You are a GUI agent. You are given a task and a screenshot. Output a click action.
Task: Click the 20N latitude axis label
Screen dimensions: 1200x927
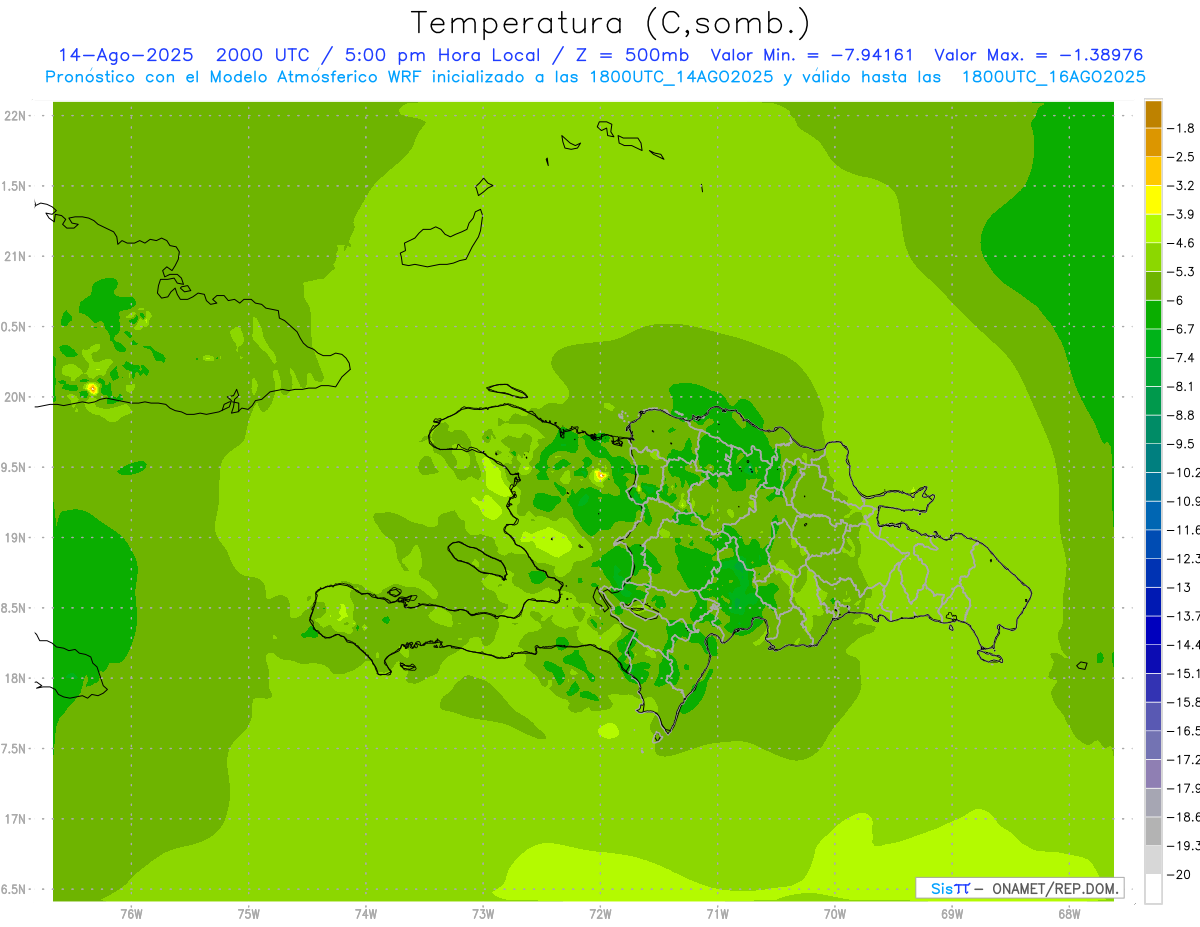coord(16,397)
